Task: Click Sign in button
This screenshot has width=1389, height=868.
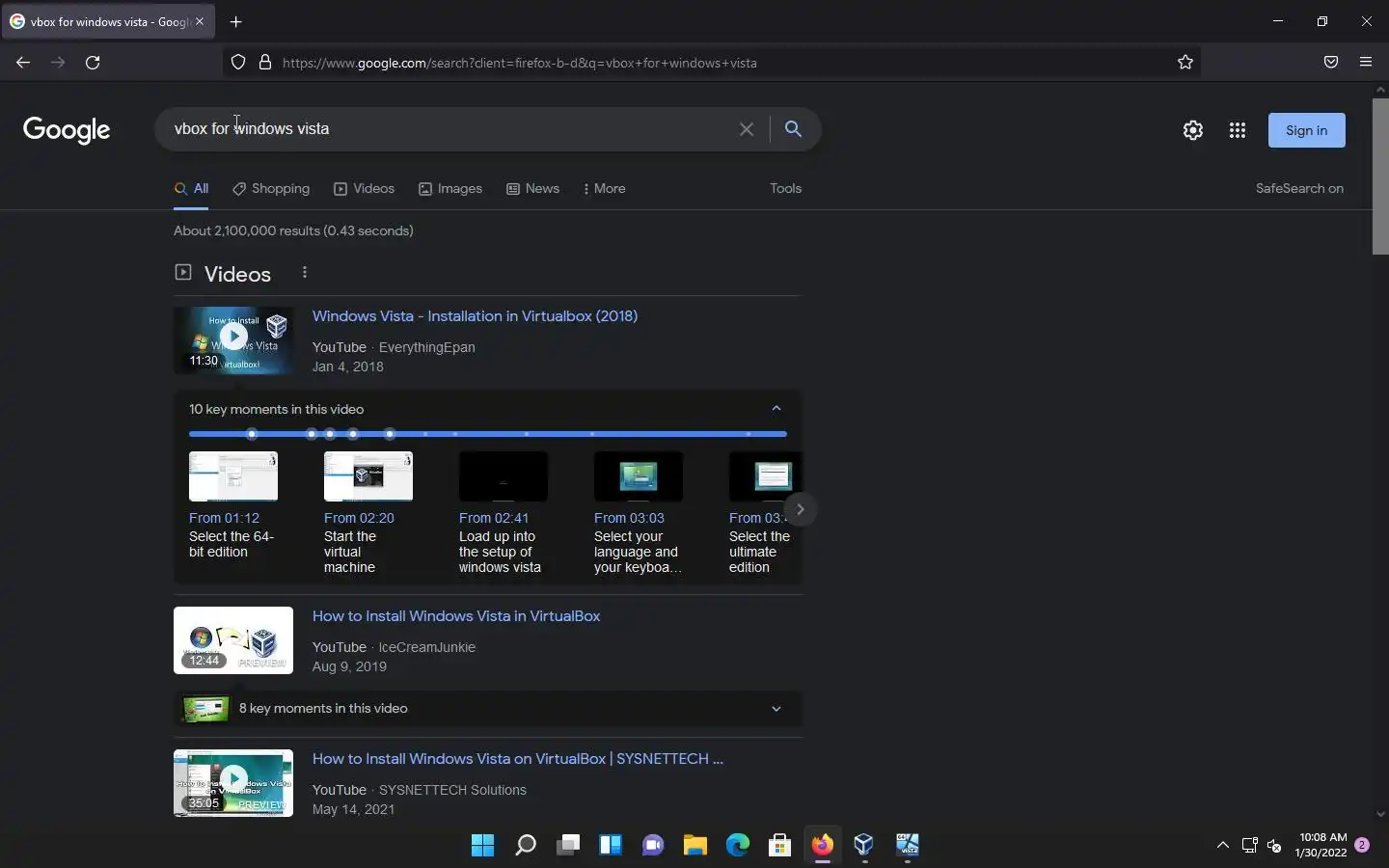Action: tap(1306, 130)
